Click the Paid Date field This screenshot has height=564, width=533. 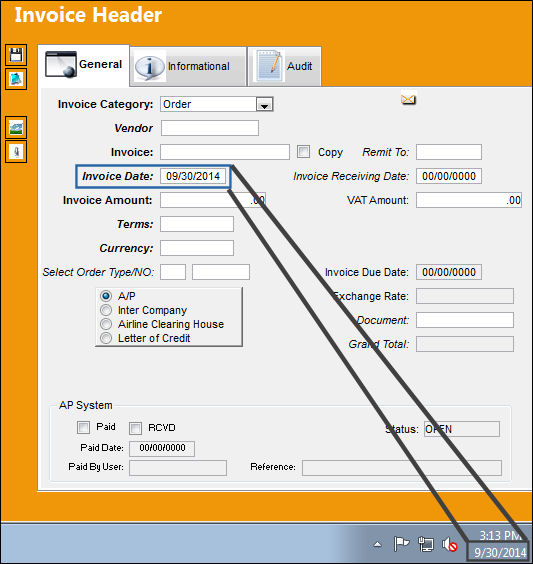click(162, 449)
